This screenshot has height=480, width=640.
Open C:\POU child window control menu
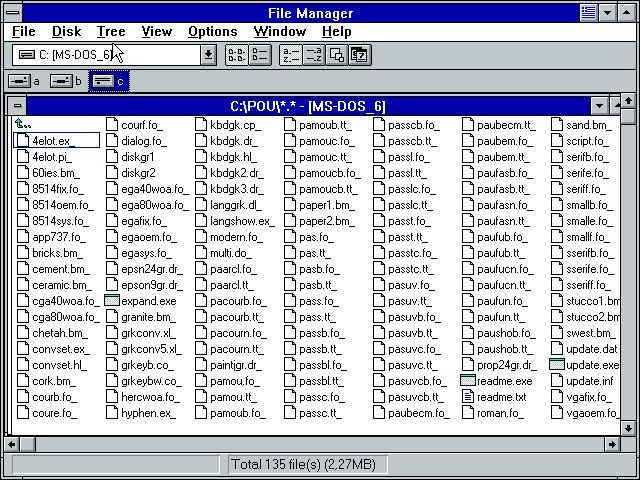tap(17, 106)
